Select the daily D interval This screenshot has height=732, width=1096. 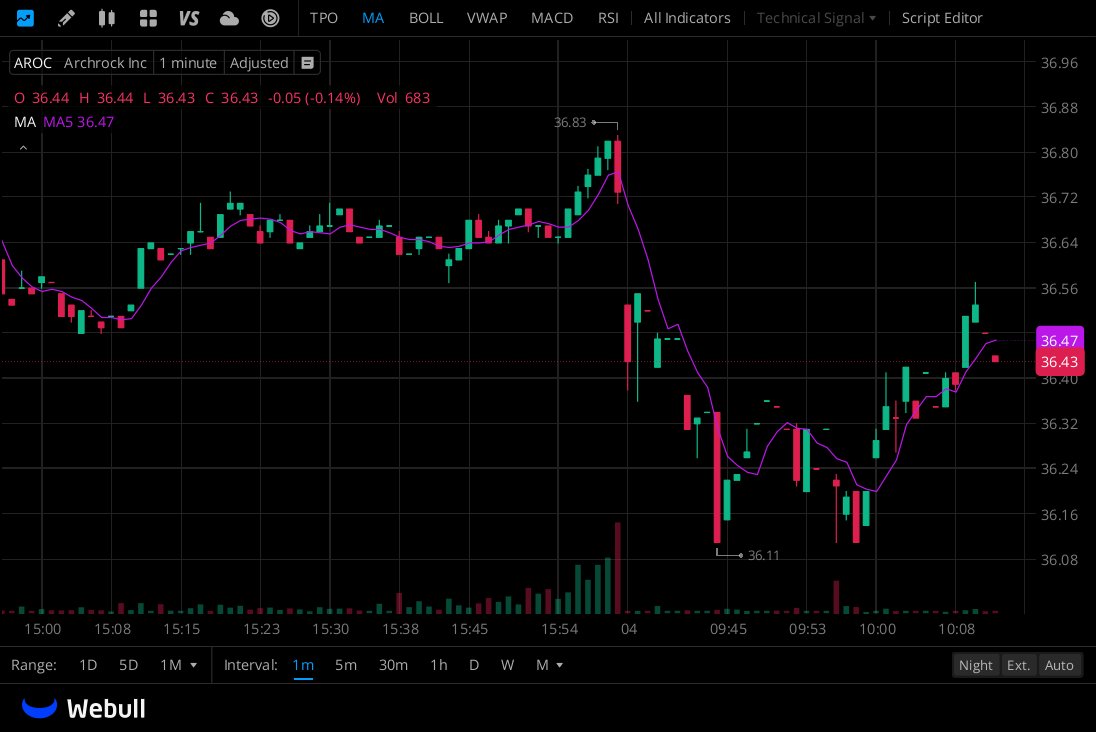coord(474,665)
